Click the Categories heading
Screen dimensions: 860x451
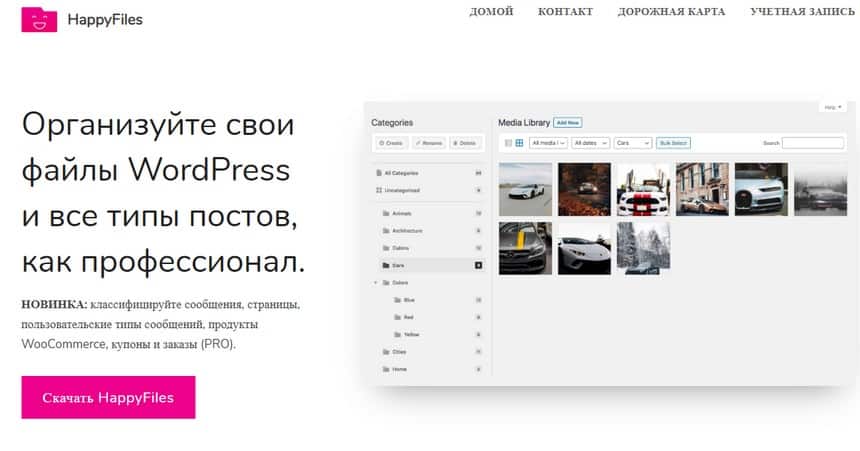tap(392, 123)
